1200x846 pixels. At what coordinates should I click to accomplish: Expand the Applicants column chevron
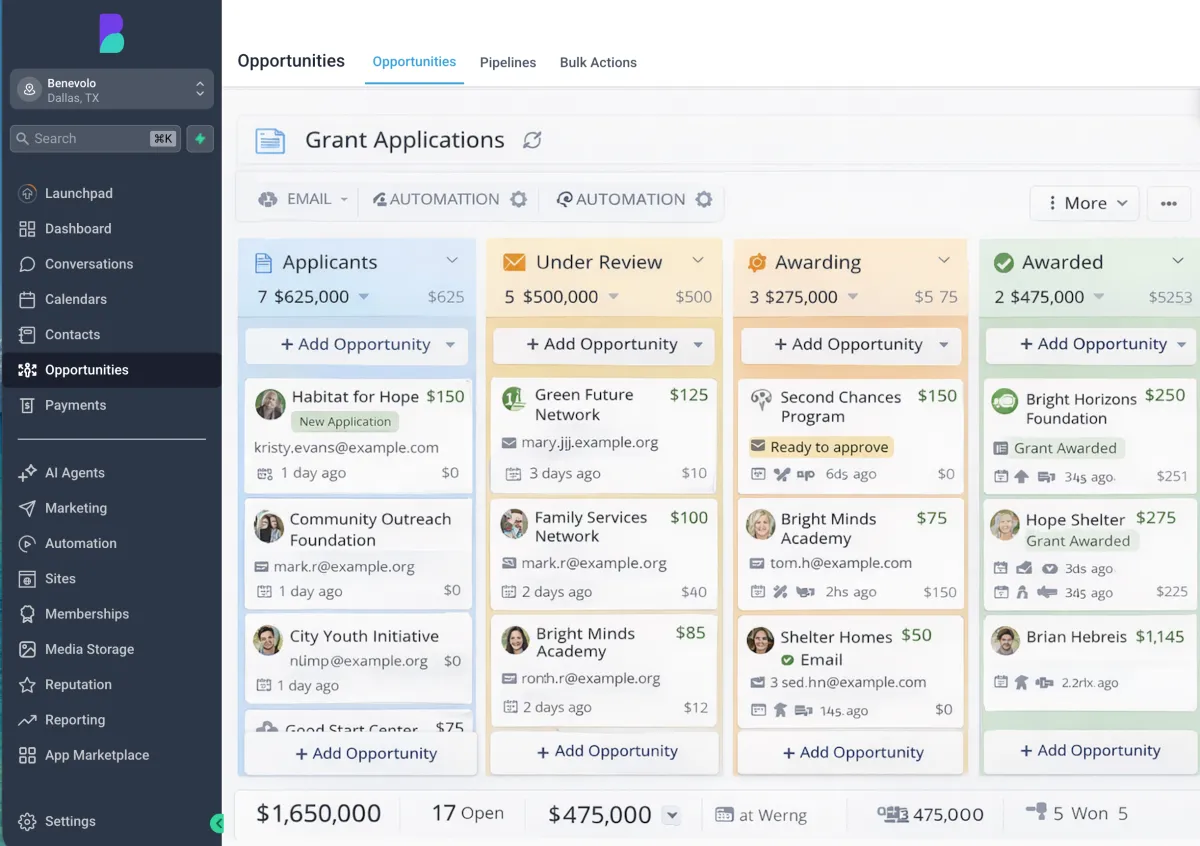point(452,261)
